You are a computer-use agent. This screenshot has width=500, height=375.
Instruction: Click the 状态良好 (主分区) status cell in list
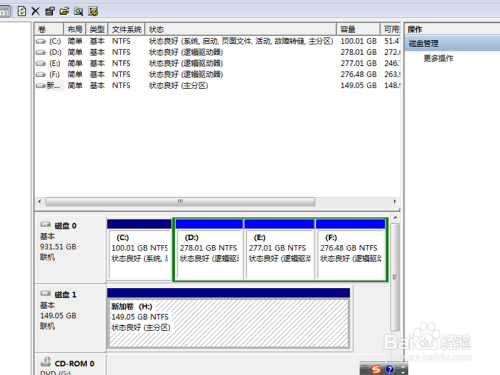tap(178, 86)
